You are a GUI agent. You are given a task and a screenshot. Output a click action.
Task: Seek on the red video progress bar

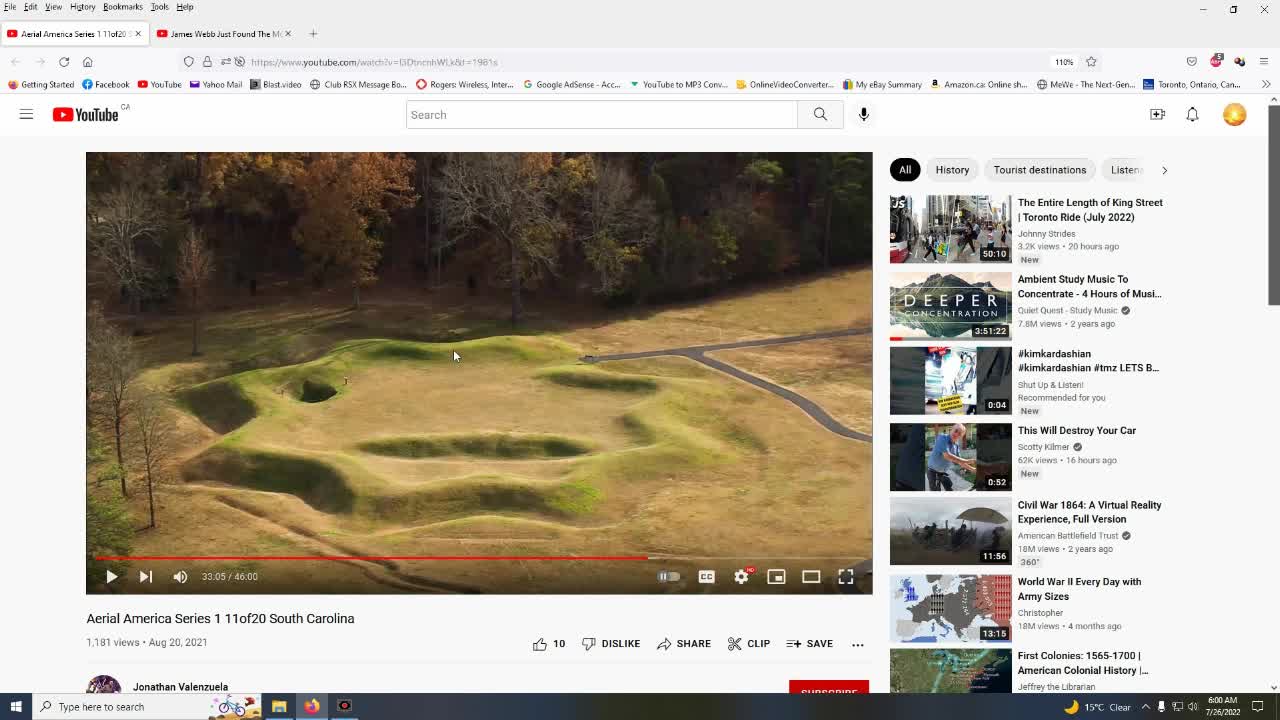(479, 558)
